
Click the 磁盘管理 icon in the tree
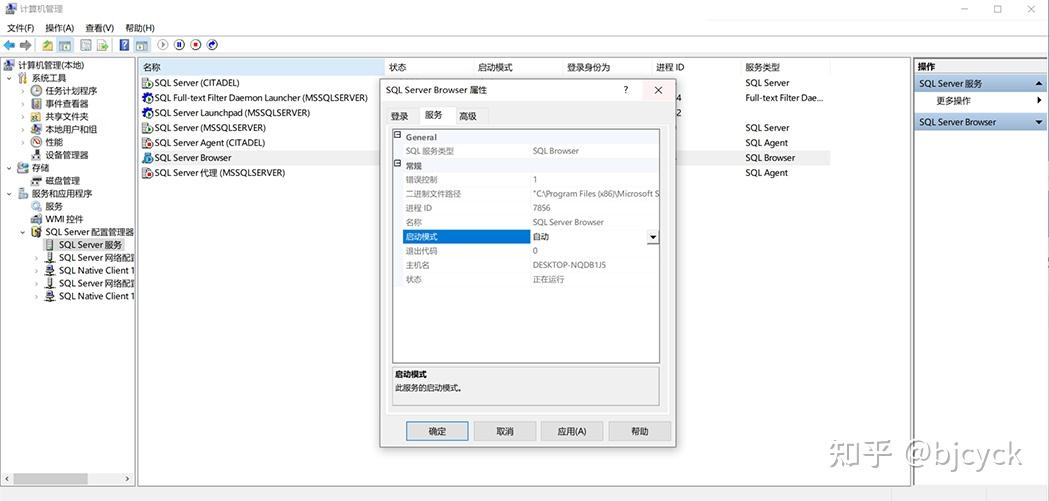tap(36, 181)
